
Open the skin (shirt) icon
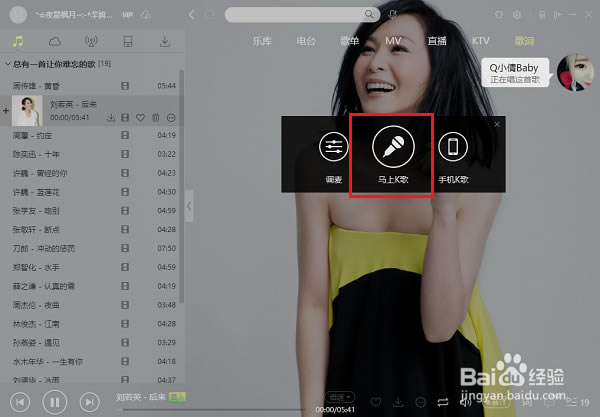point(499,15)
